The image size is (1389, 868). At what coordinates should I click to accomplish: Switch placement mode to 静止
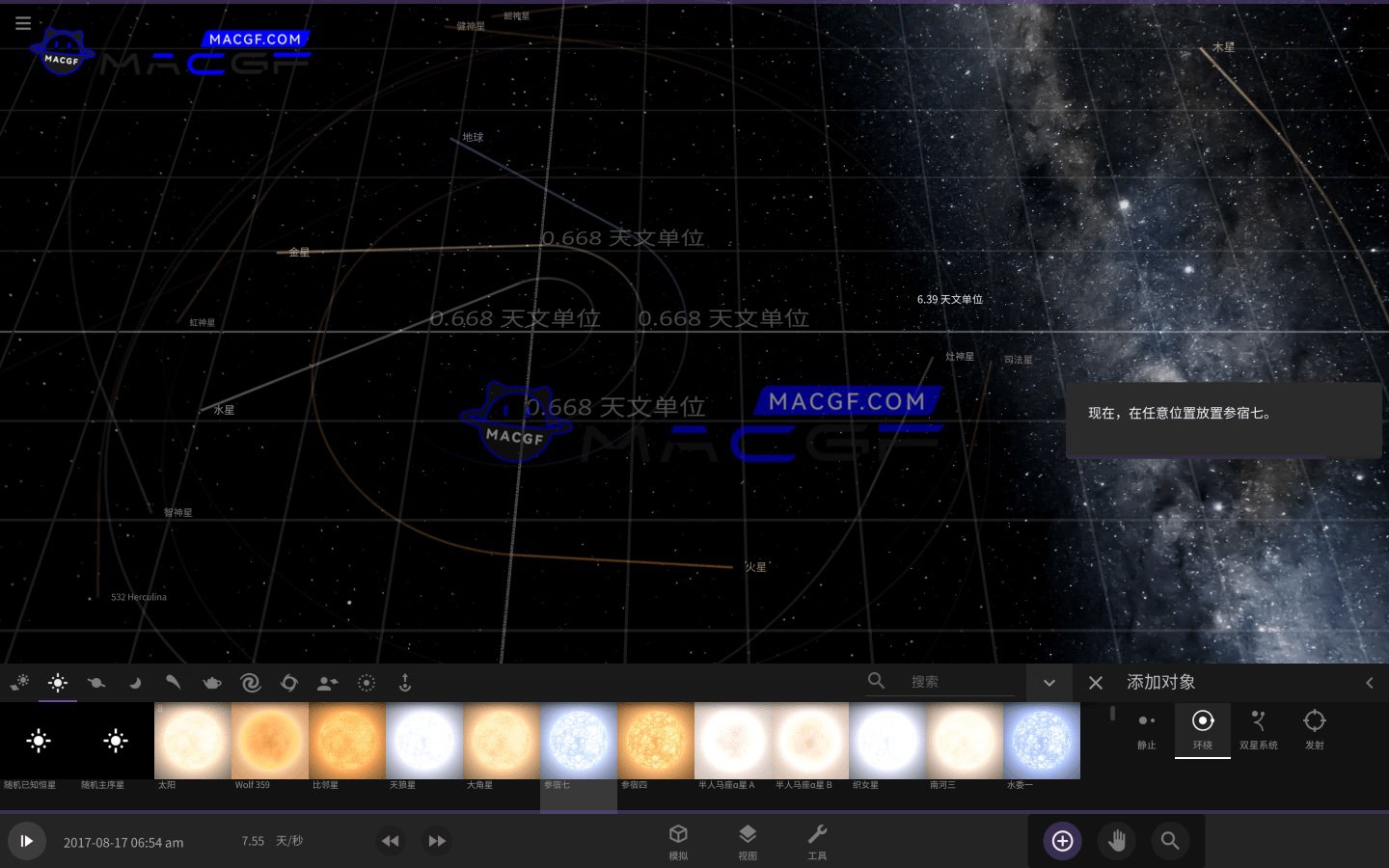1146,729
